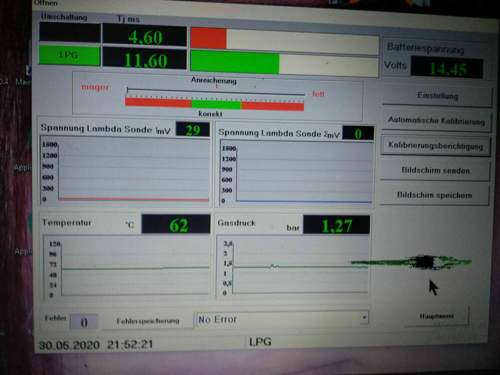Click the time 21:52:21 in status bar
The width and height of the screenshot is (500, 375).
click(x=130, y=344)
